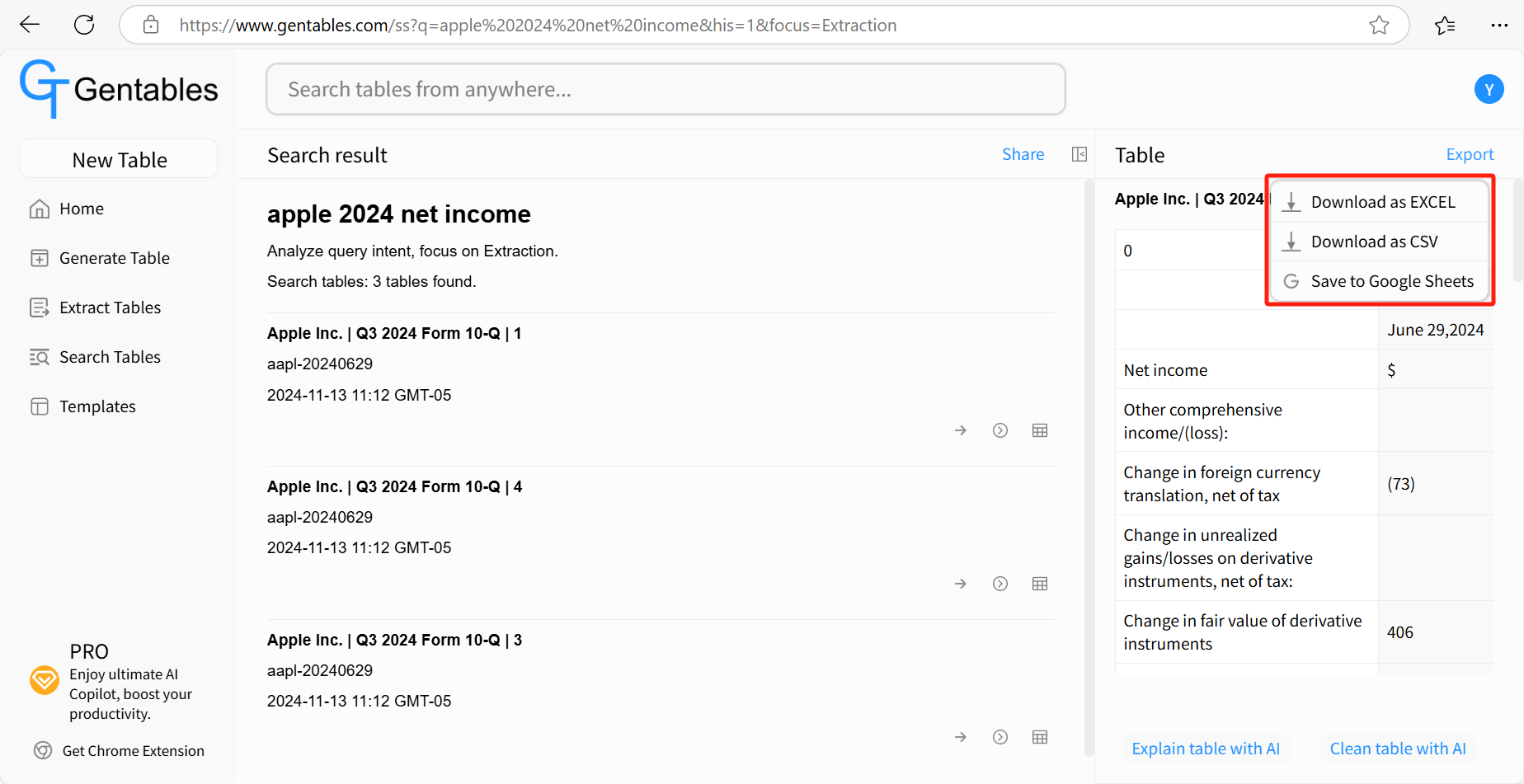
Task: Open result Apple Inc. Q3 2024 Form 10-Q | 3
Action: pos(394,640)
